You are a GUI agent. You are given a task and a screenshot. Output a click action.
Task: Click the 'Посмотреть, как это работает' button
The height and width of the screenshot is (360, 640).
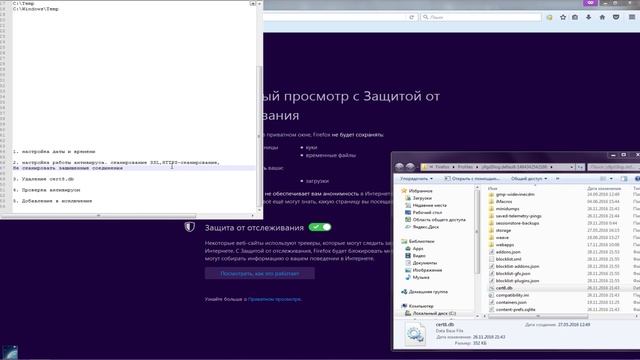pos(260,273)
